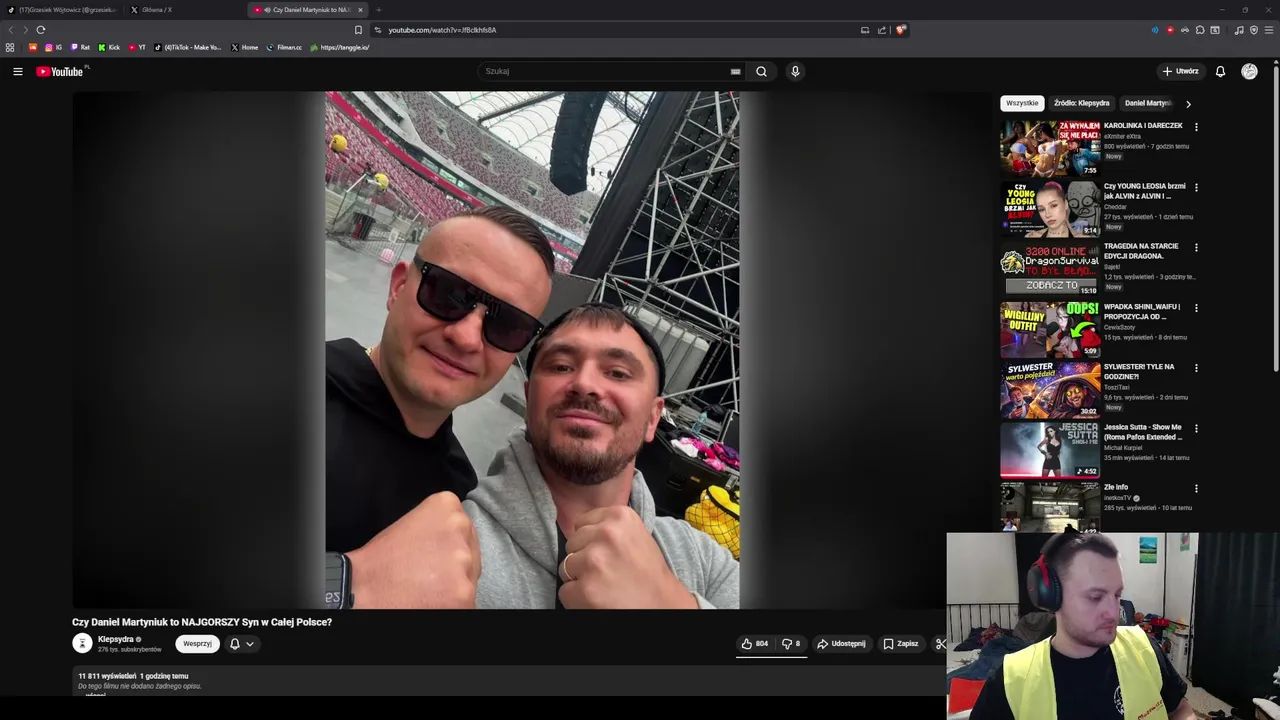Open the Jessica Sutta - Show Me thumbnail
The height and width of the screenshot is (720, 1280).
[1050, 450]
